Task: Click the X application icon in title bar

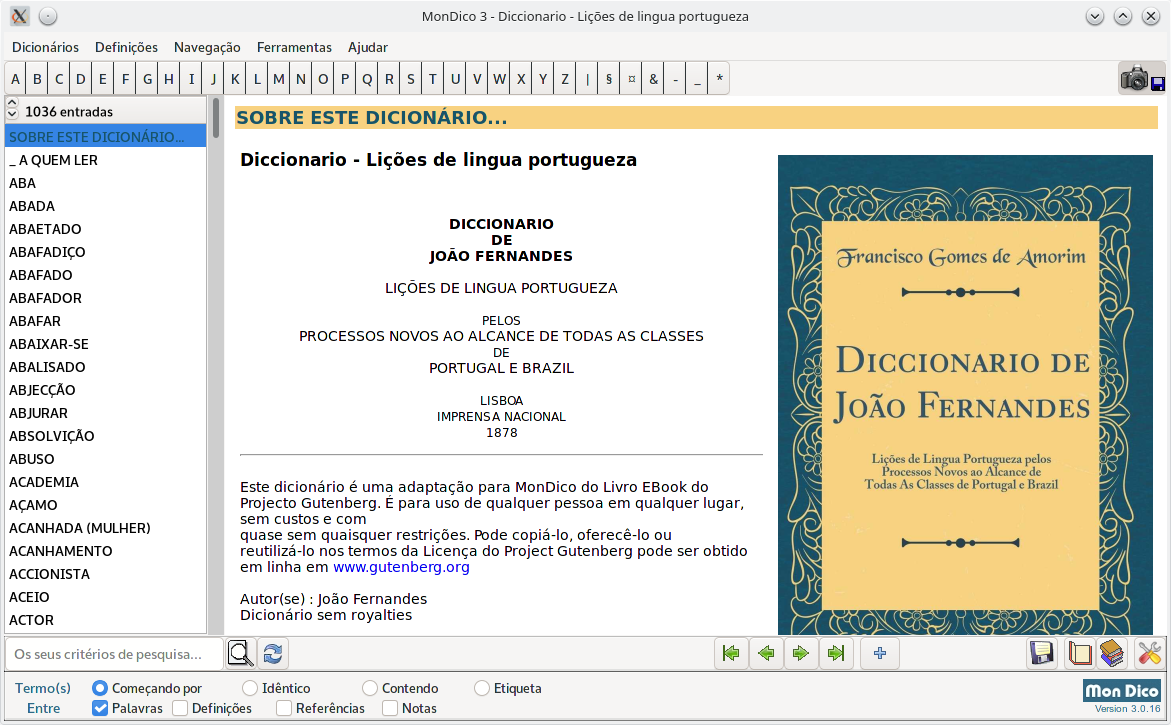Action: coord(19,16)
